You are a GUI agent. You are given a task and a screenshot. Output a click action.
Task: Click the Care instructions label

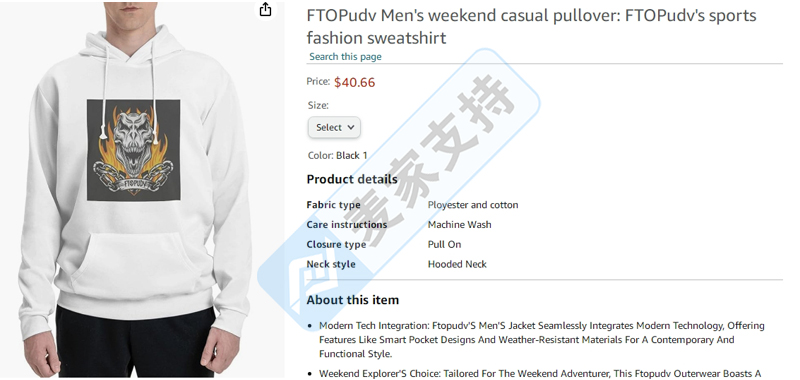click(347, 224)
